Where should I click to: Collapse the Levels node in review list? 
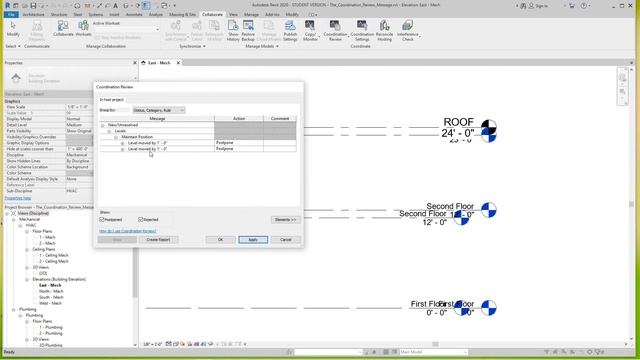pyautogui.click(x=109, y=131)
